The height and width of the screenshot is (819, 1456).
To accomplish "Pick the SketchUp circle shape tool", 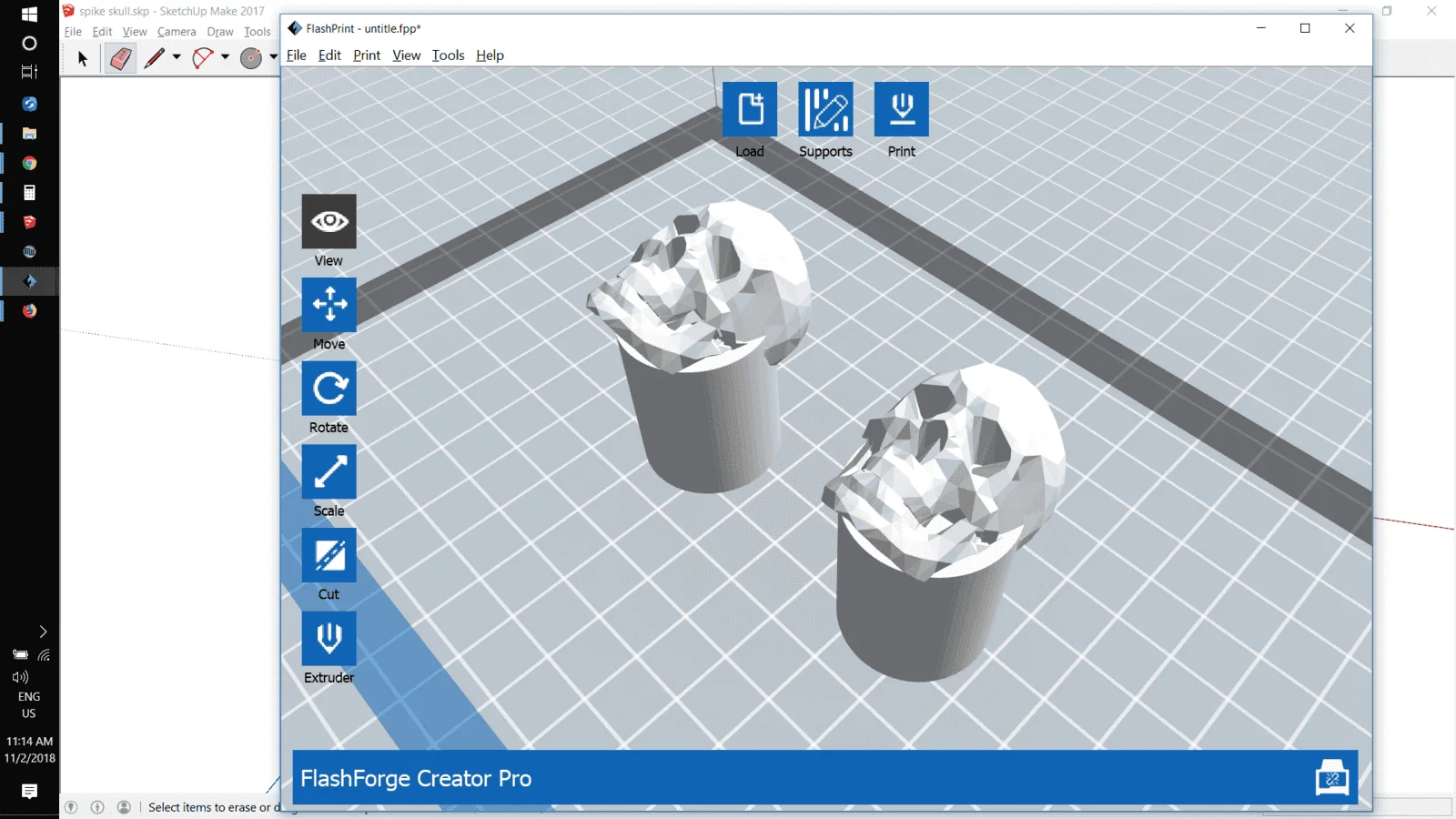I will 251,58.
